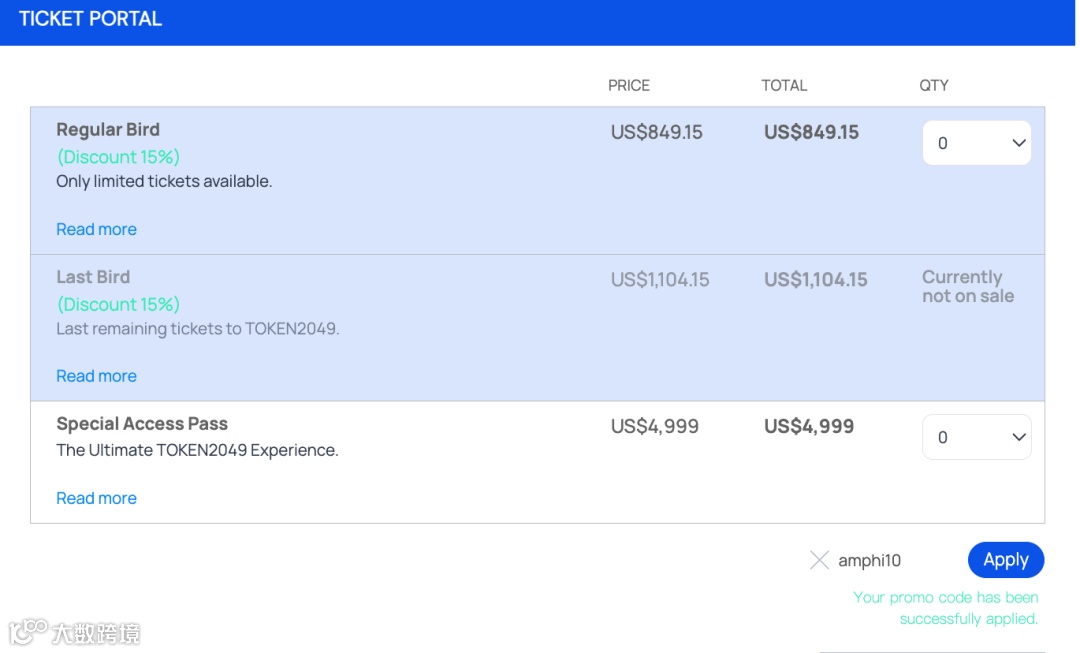Image resolution: width=1080 pixels, height=653 pixels.
Task: Click Last Bird's Discount 15% label
Action: (x=118, y=304)
